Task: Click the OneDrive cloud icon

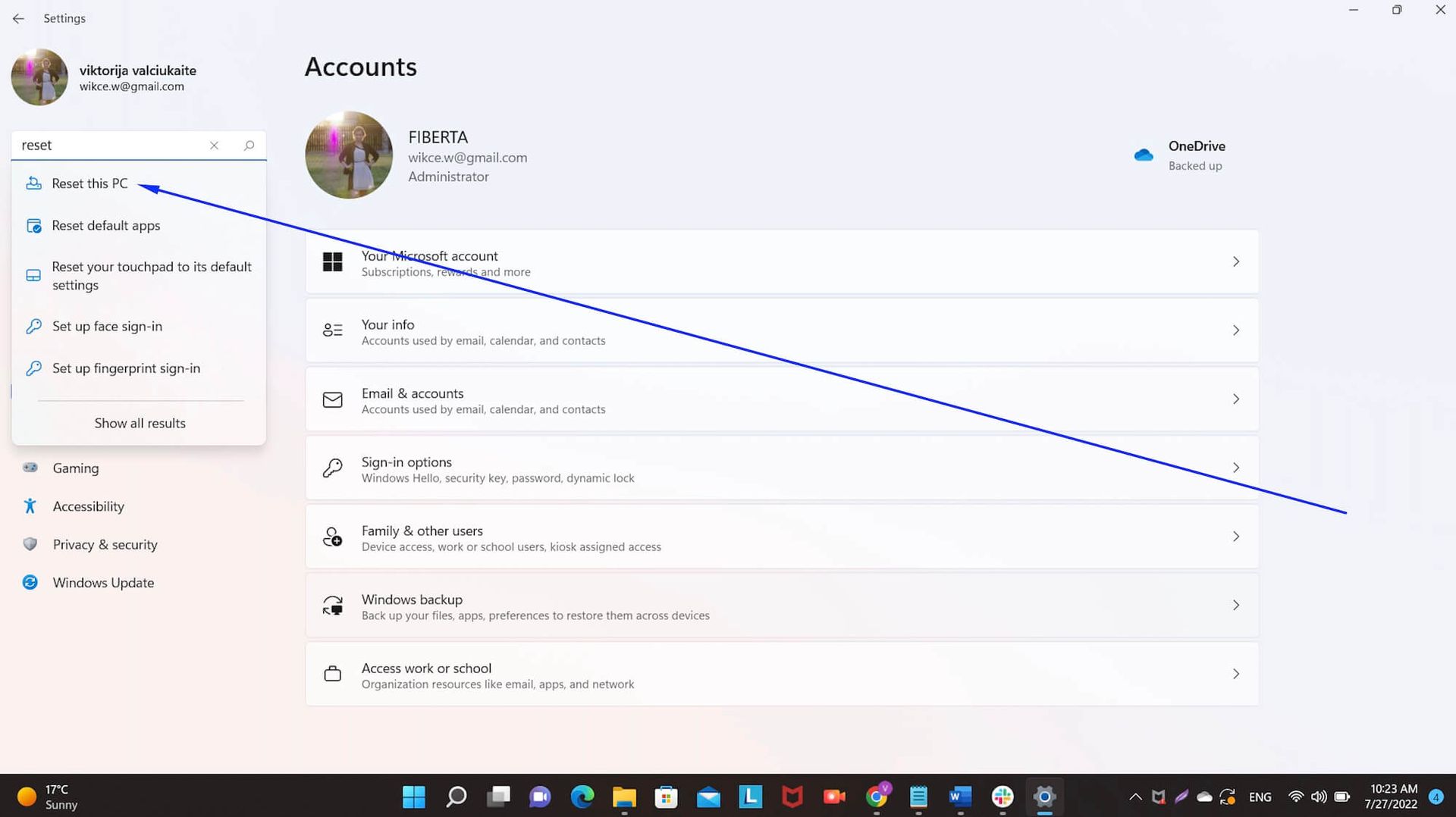Action: tap(1144, 155)
